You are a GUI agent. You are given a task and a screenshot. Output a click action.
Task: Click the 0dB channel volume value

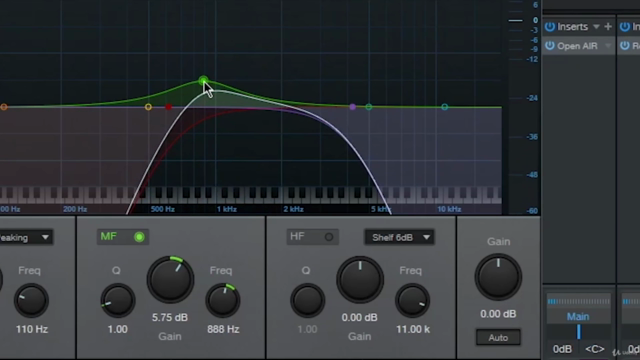562,349
